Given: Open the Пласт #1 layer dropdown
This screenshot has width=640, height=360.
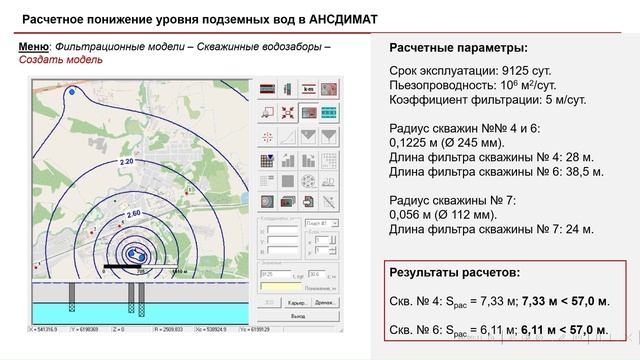Looking at the screenshot, I should 322,223.
